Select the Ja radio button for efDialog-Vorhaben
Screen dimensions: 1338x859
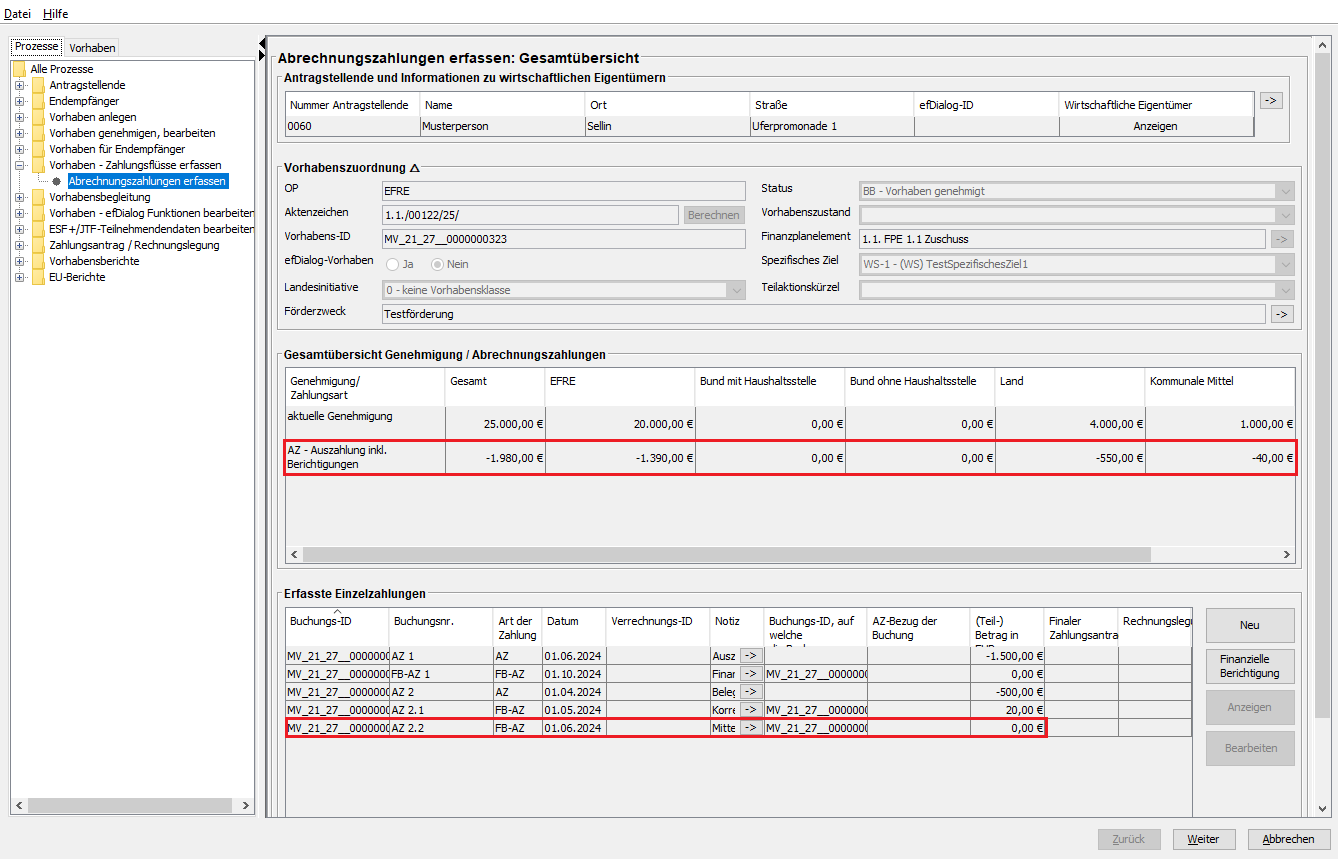392,264
